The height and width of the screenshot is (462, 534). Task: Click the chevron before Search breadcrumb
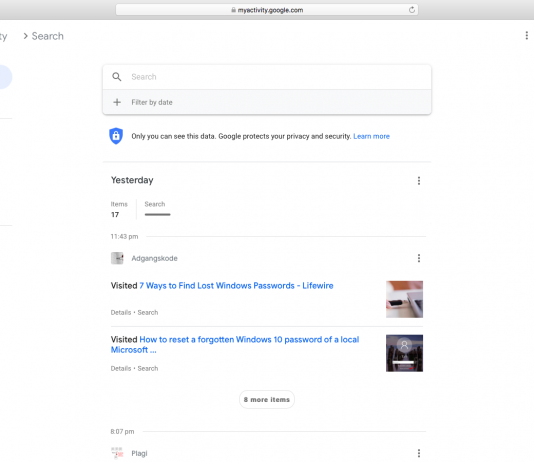(25, 36)
